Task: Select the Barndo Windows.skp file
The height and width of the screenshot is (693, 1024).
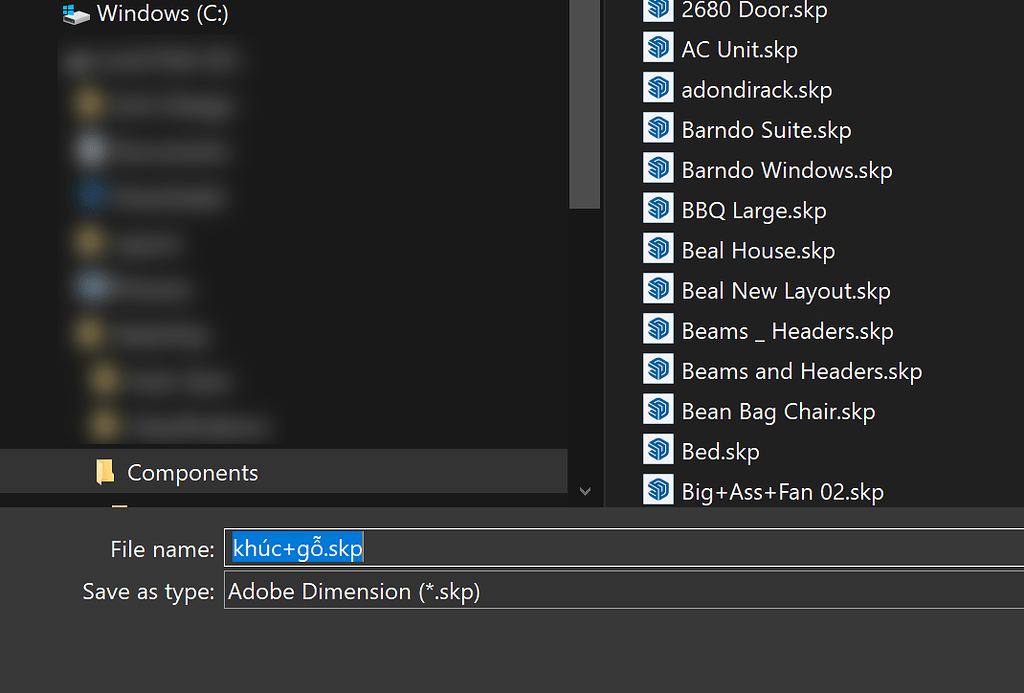Action: (x=786, y=169)
